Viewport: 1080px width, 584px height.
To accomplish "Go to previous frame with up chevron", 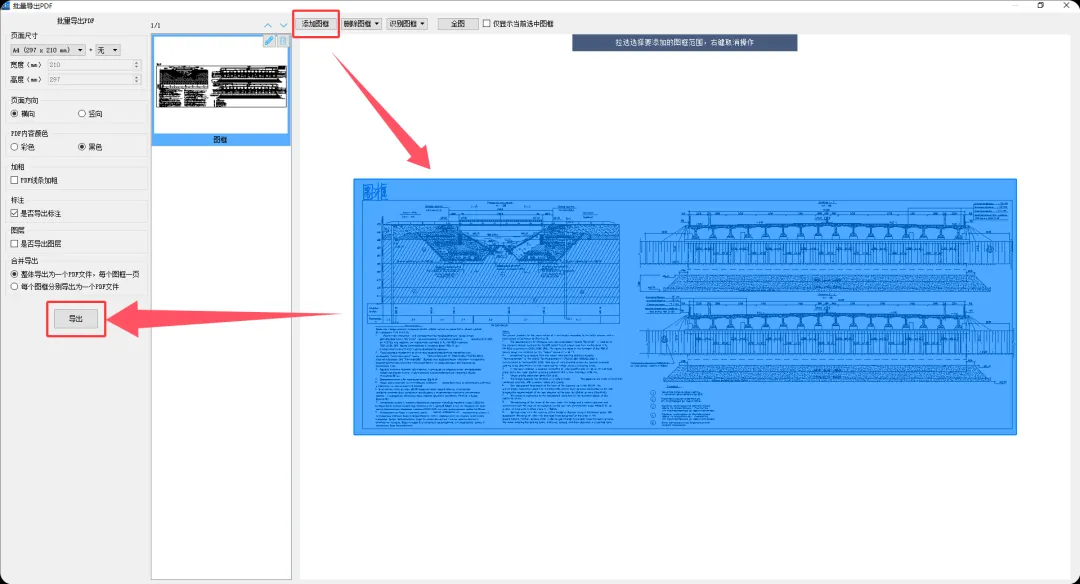I will [268, 25].
